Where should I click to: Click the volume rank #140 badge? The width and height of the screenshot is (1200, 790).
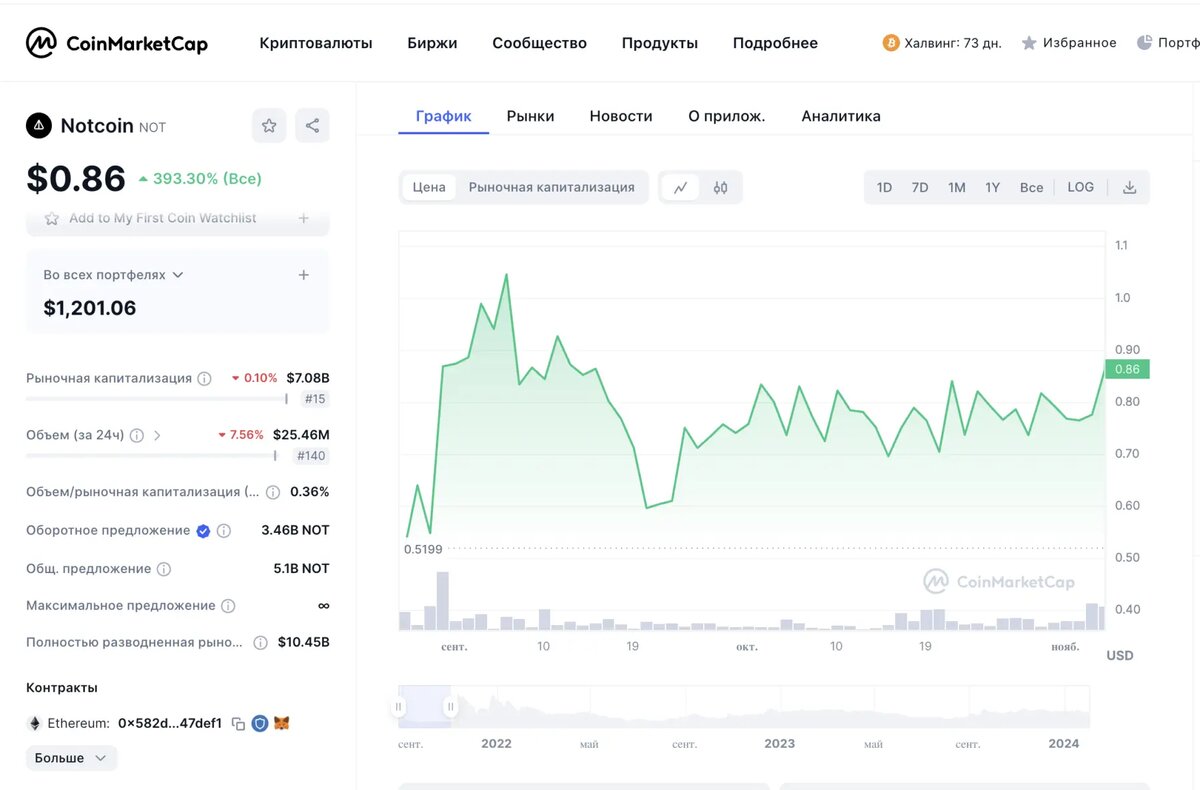[312, 456]
